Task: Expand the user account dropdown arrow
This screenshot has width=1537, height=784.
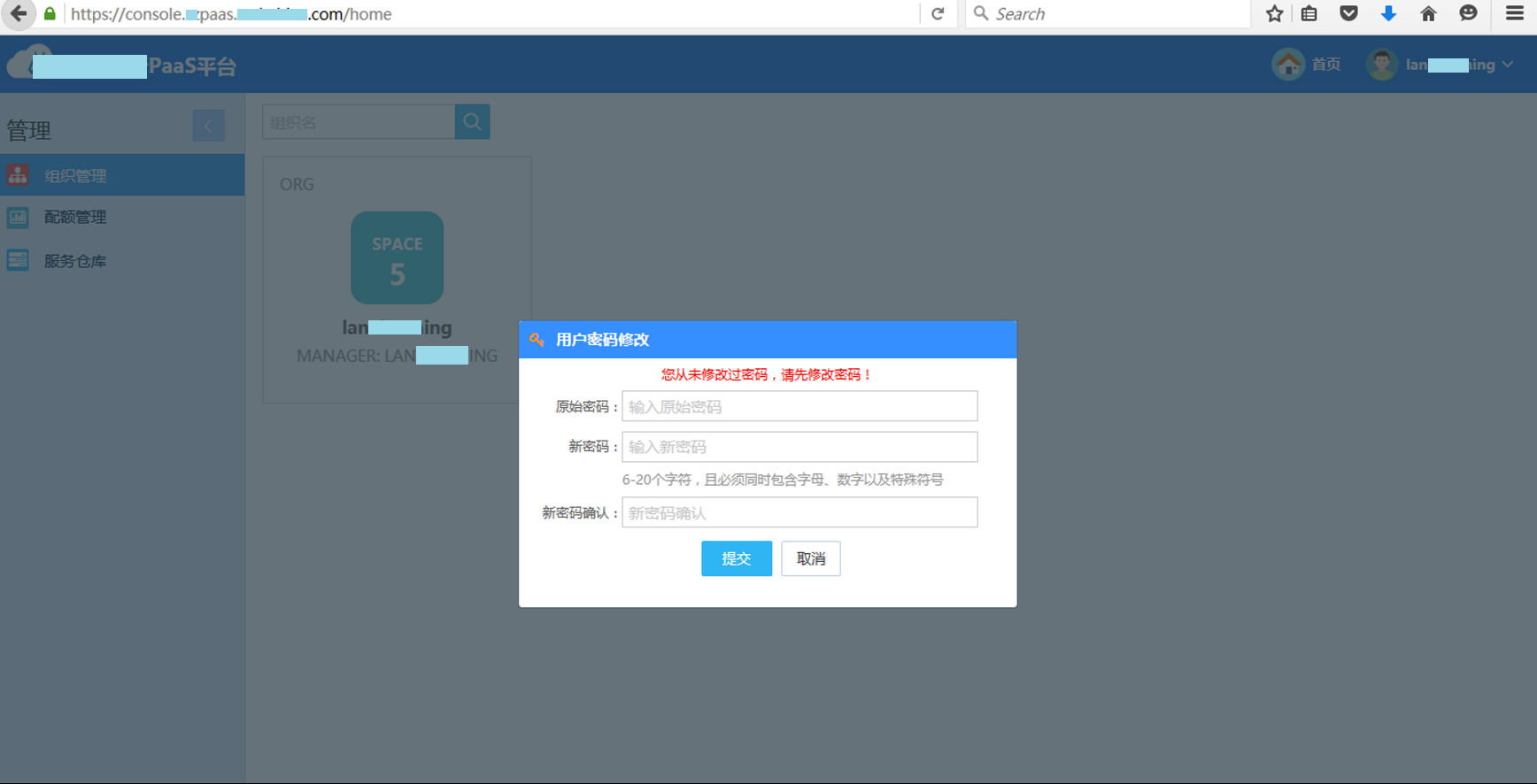Action: click(x=1508, y=65)
